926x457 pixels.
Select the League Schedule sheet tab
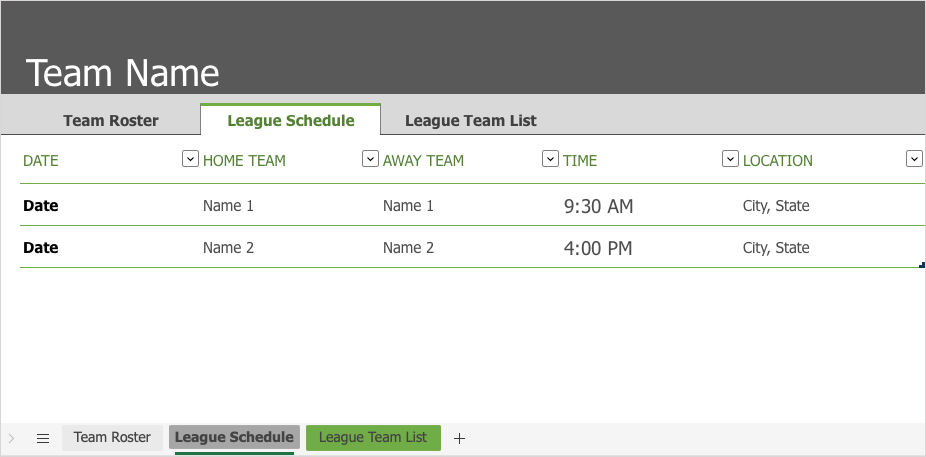point(234,437)
